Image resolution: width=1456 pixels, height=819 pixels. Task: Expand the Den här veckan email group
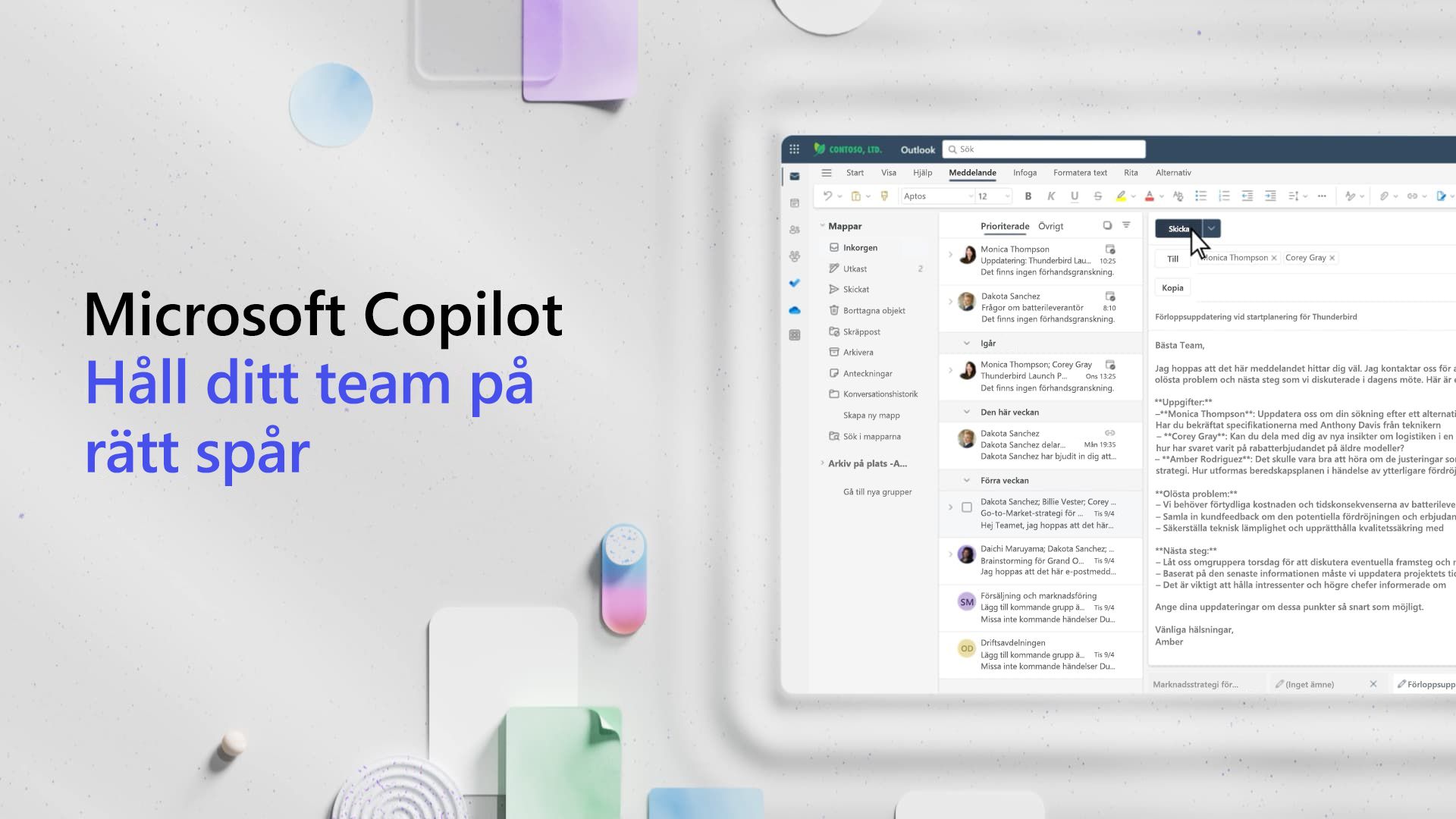[x=967, y=411]
